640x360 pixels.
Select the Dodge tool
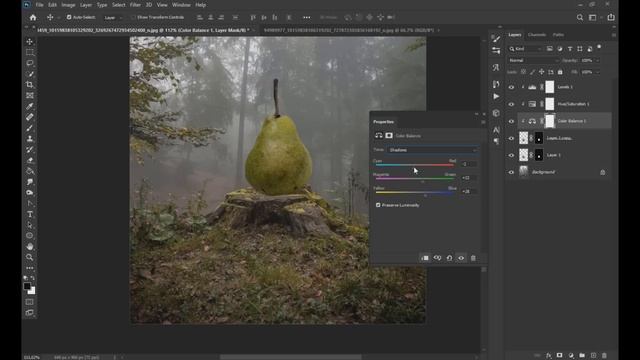click(30, 193)
